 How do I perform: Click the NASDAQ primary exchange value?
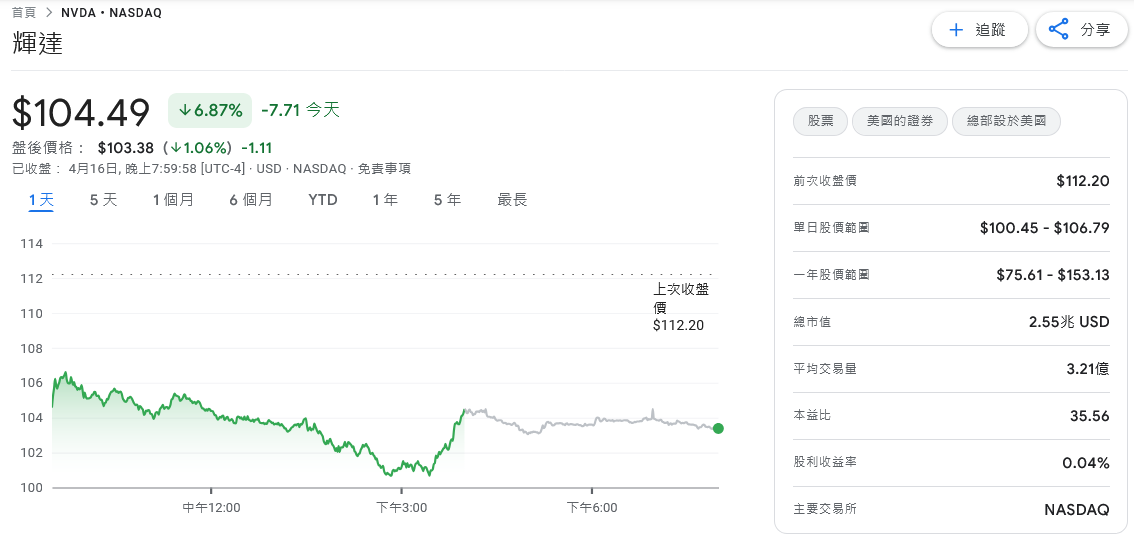click(x=1077, y=510)
